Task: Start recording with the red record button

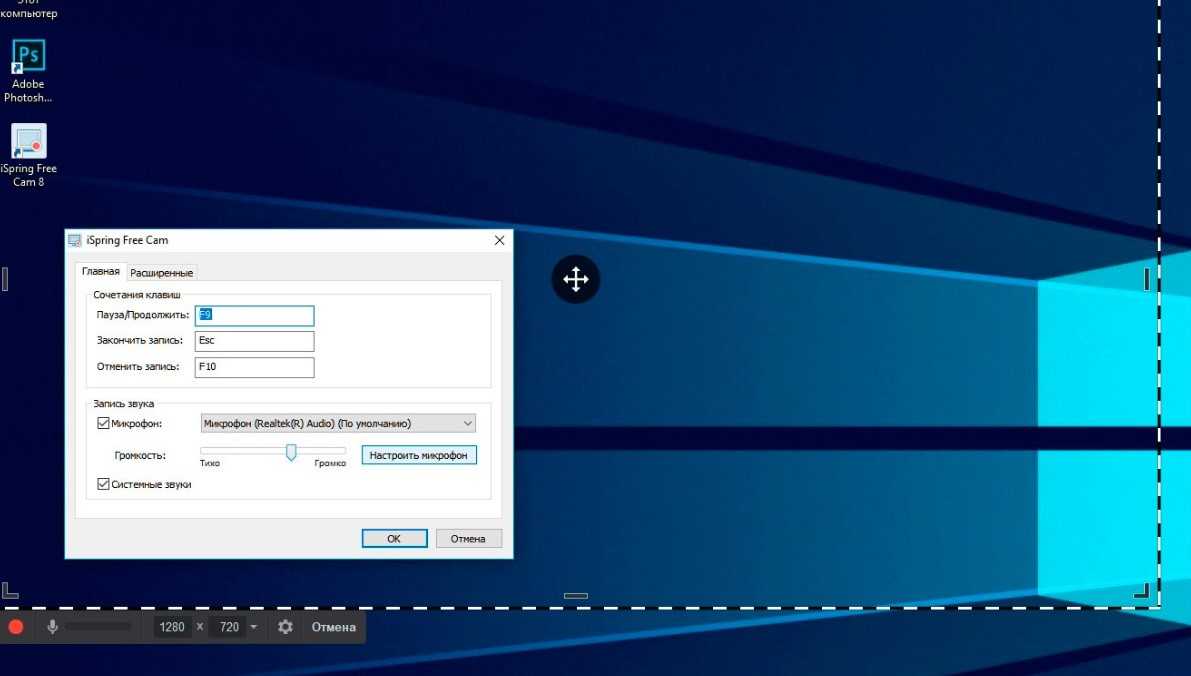Action: [15, 627]
